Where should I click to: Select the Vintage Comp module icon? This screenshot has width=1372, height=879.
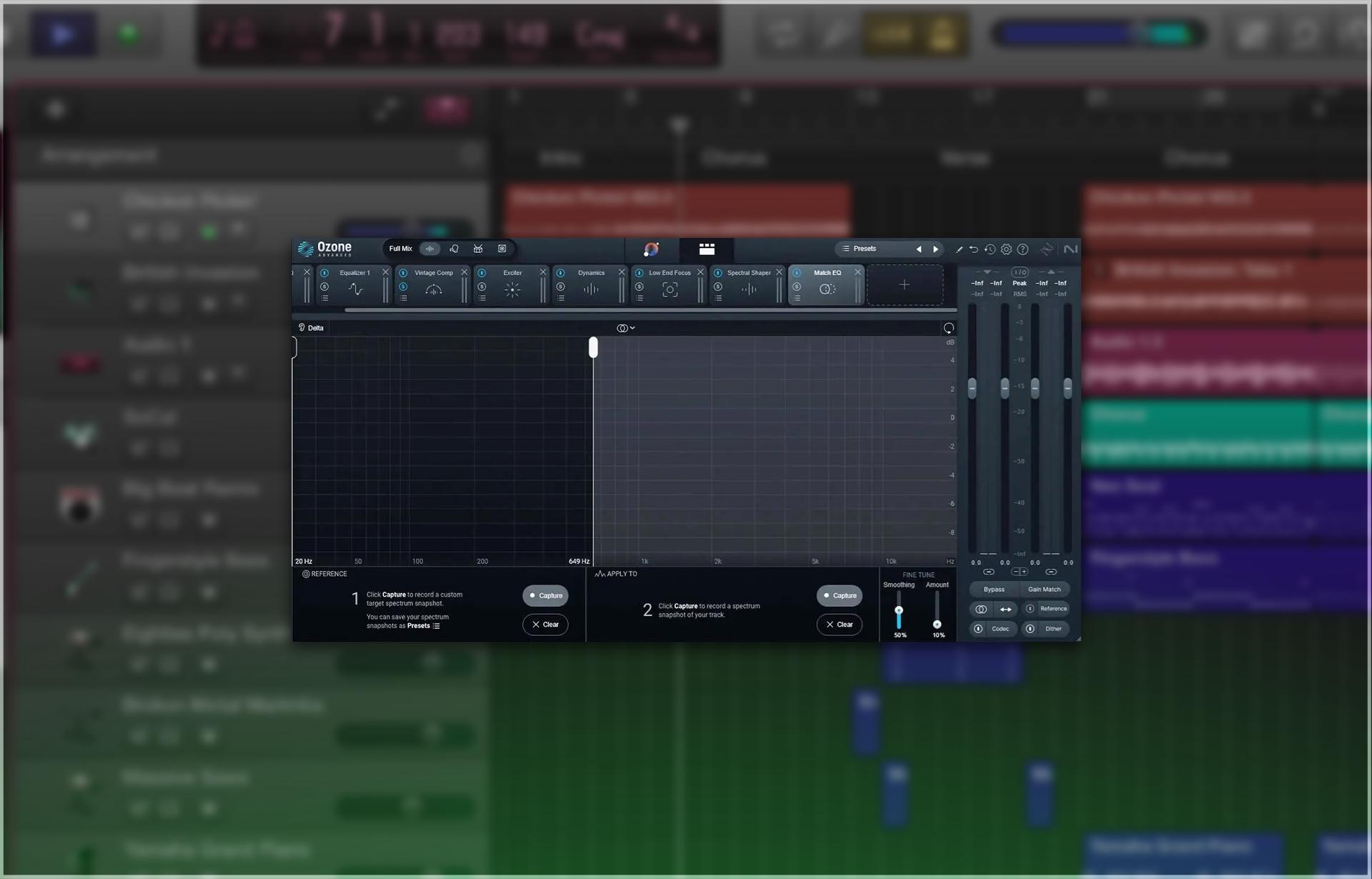click(434, 289)
